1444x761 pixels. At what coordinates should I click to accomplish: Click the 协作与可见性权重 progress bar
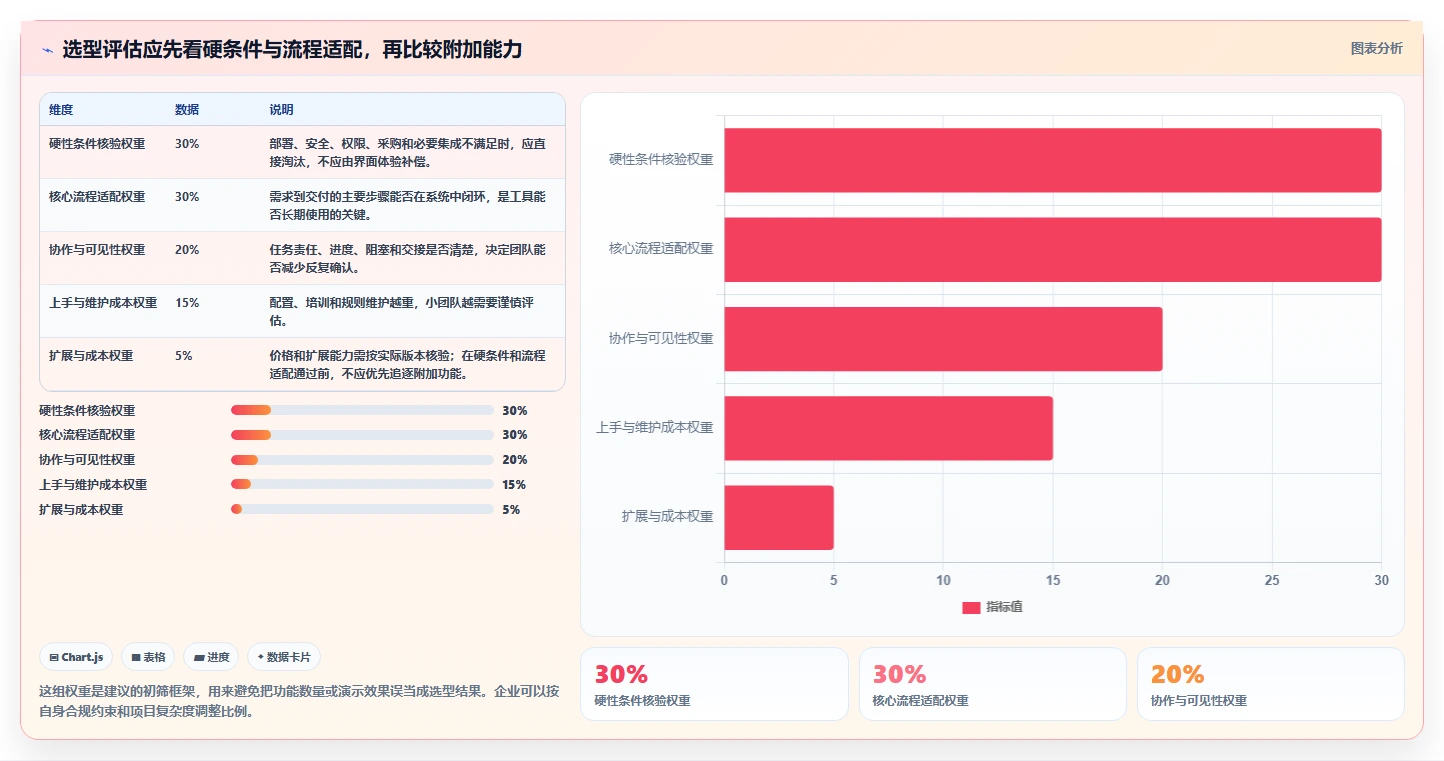pos(362,460)
